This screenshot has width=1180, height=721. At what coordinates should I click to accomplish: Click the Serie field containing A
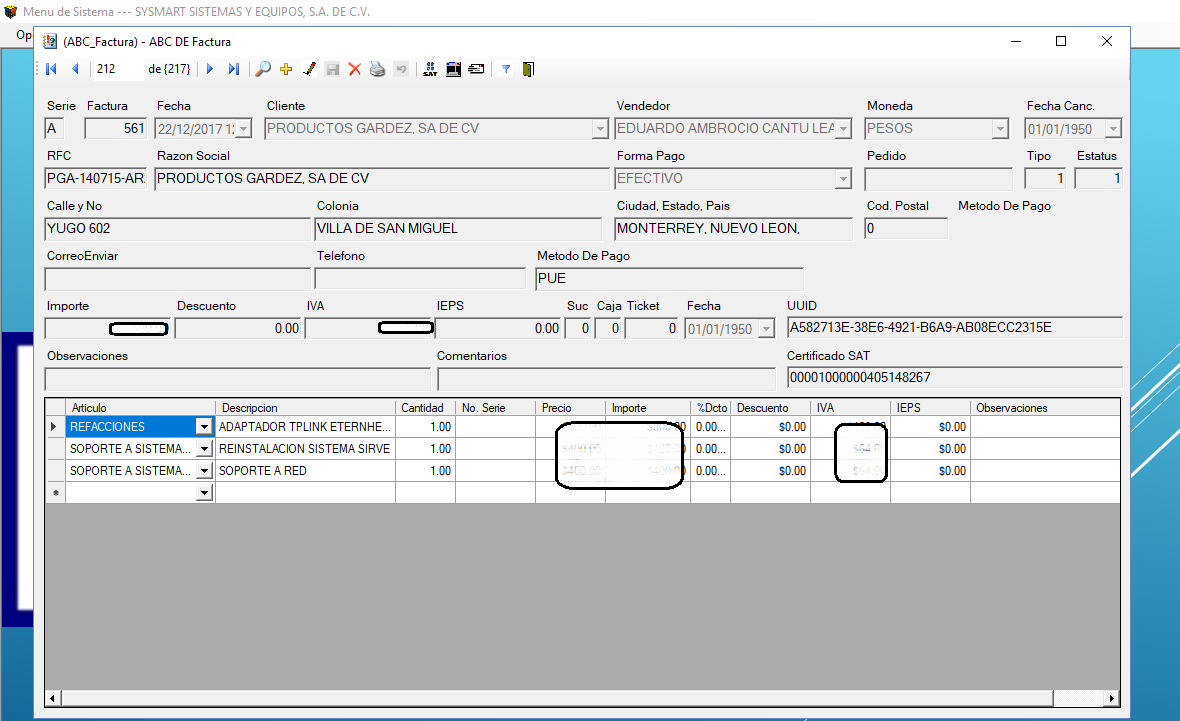(x=54, y=129)
